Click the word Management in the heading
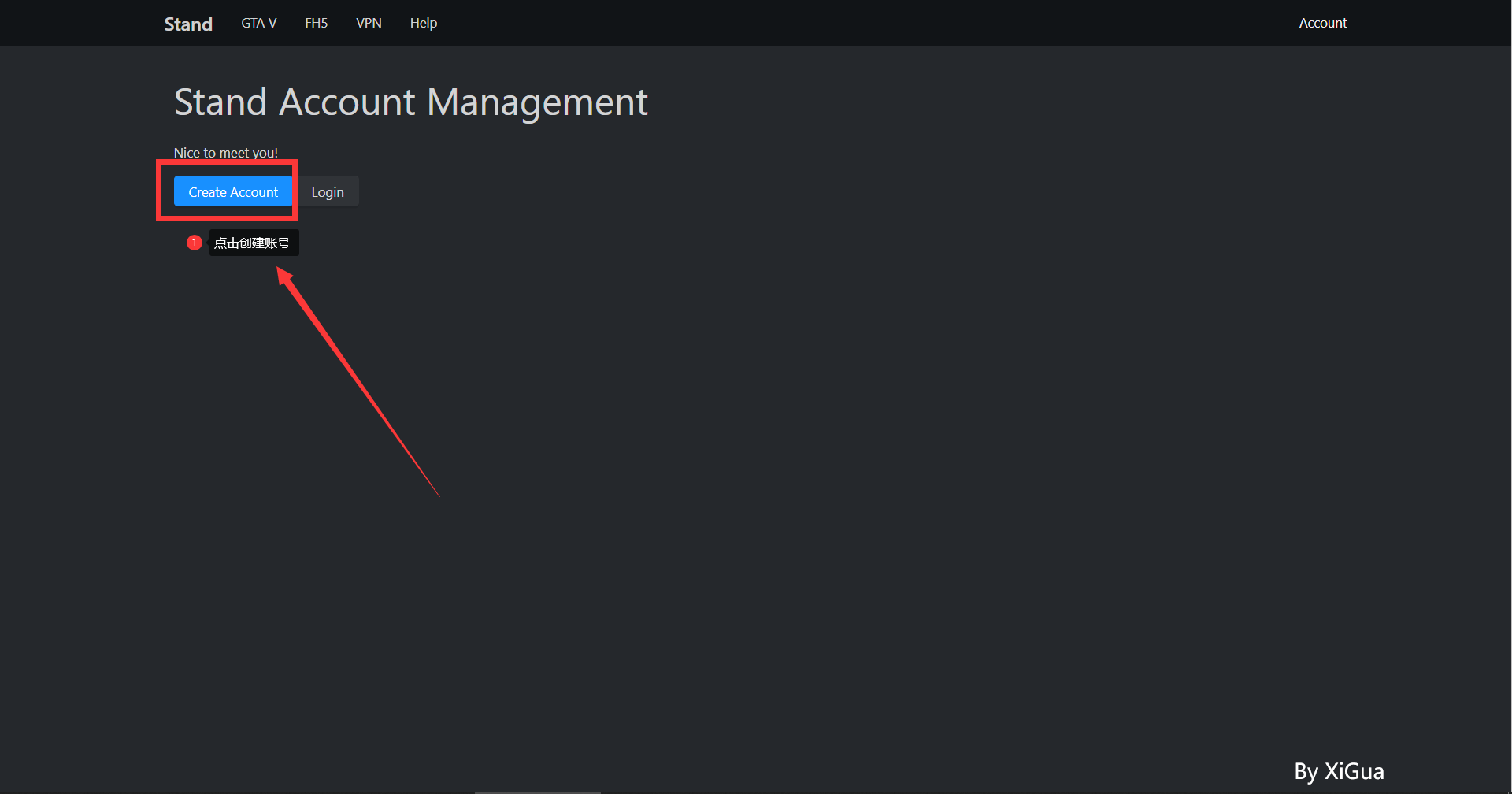This screenshot has height=794, width=1512. coord(537,102)
